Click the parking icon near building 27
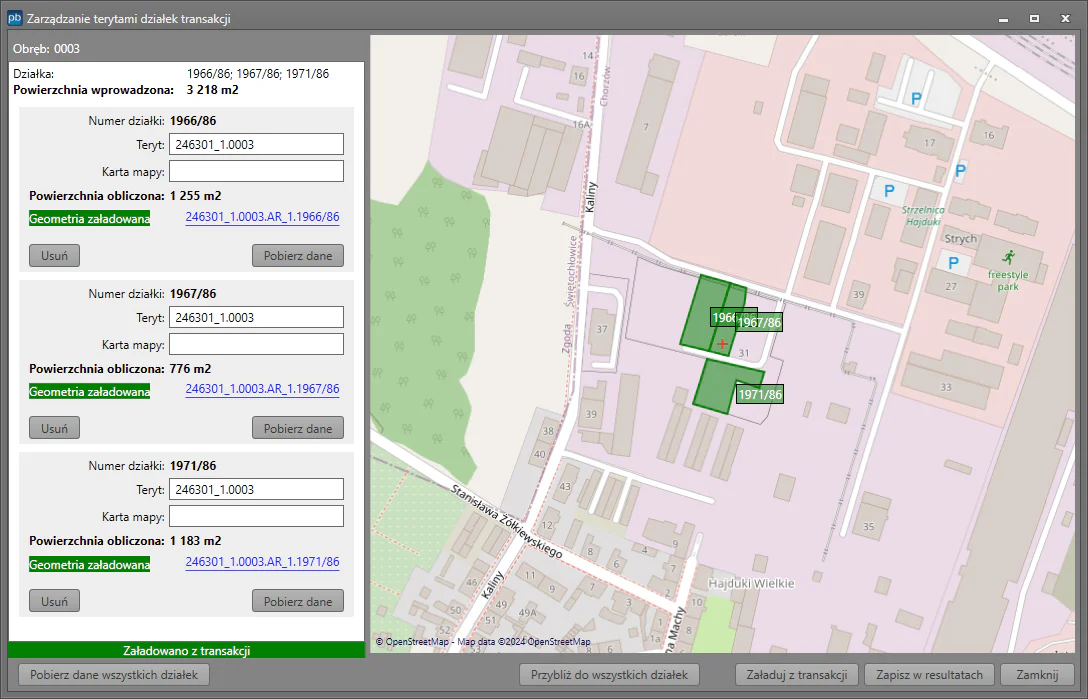 pyautogui.click(x=953, y=264)
